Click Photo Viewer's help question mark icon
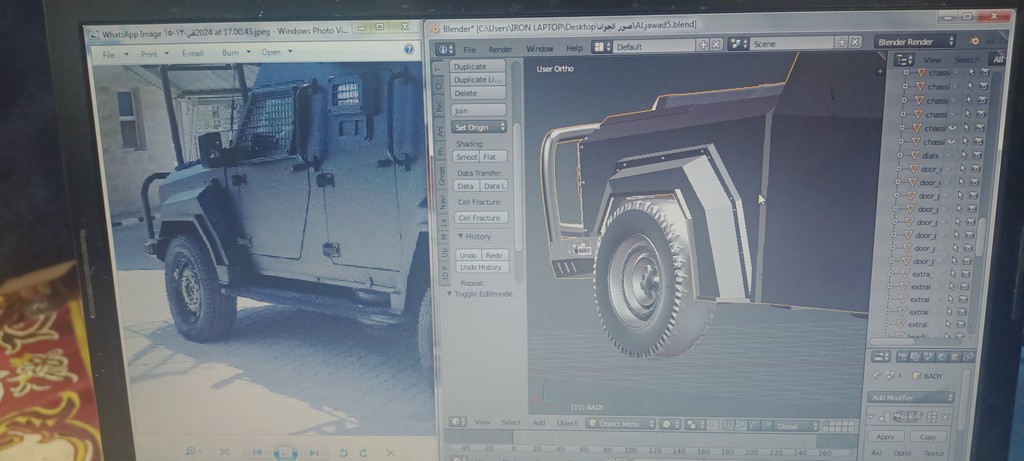 coord(409,49)
